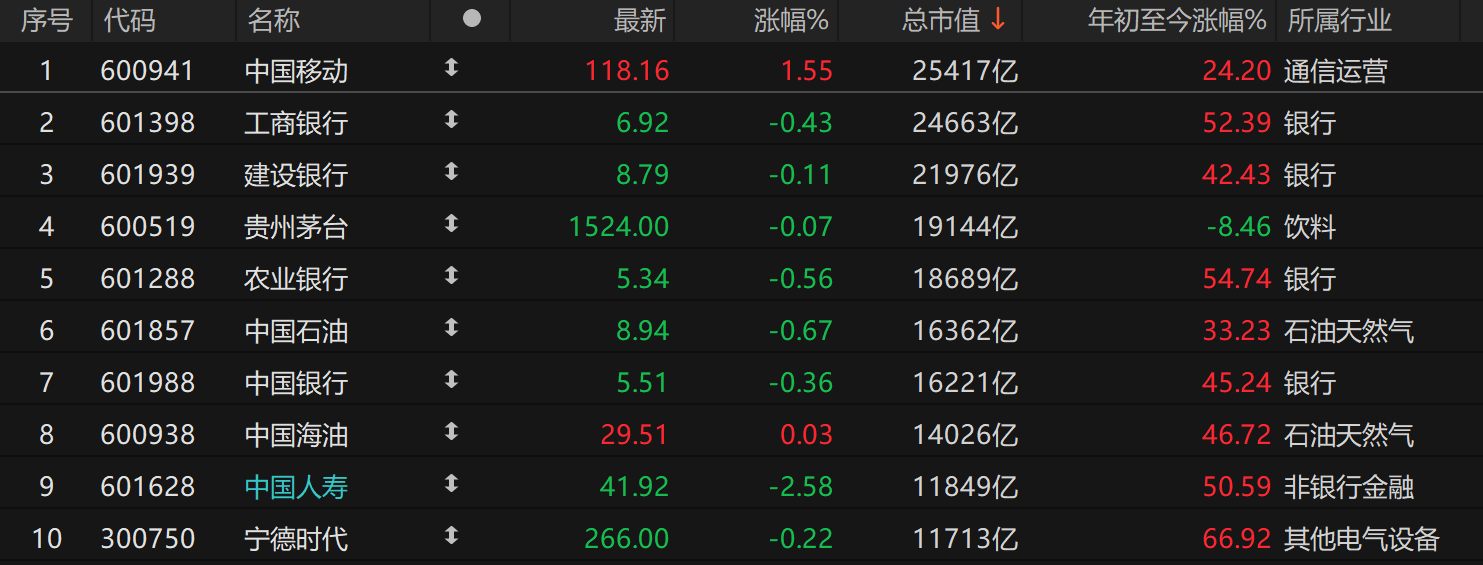
Task: Click the up-down arrow icon beside 工商银行
Action: click(x=451, y=120)
